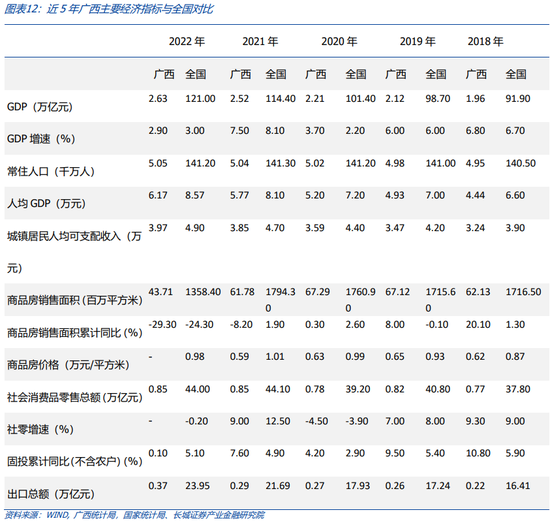Click the sales area value '67.29'
This screenshot has width=550, height=523.
tap(317, 292)
